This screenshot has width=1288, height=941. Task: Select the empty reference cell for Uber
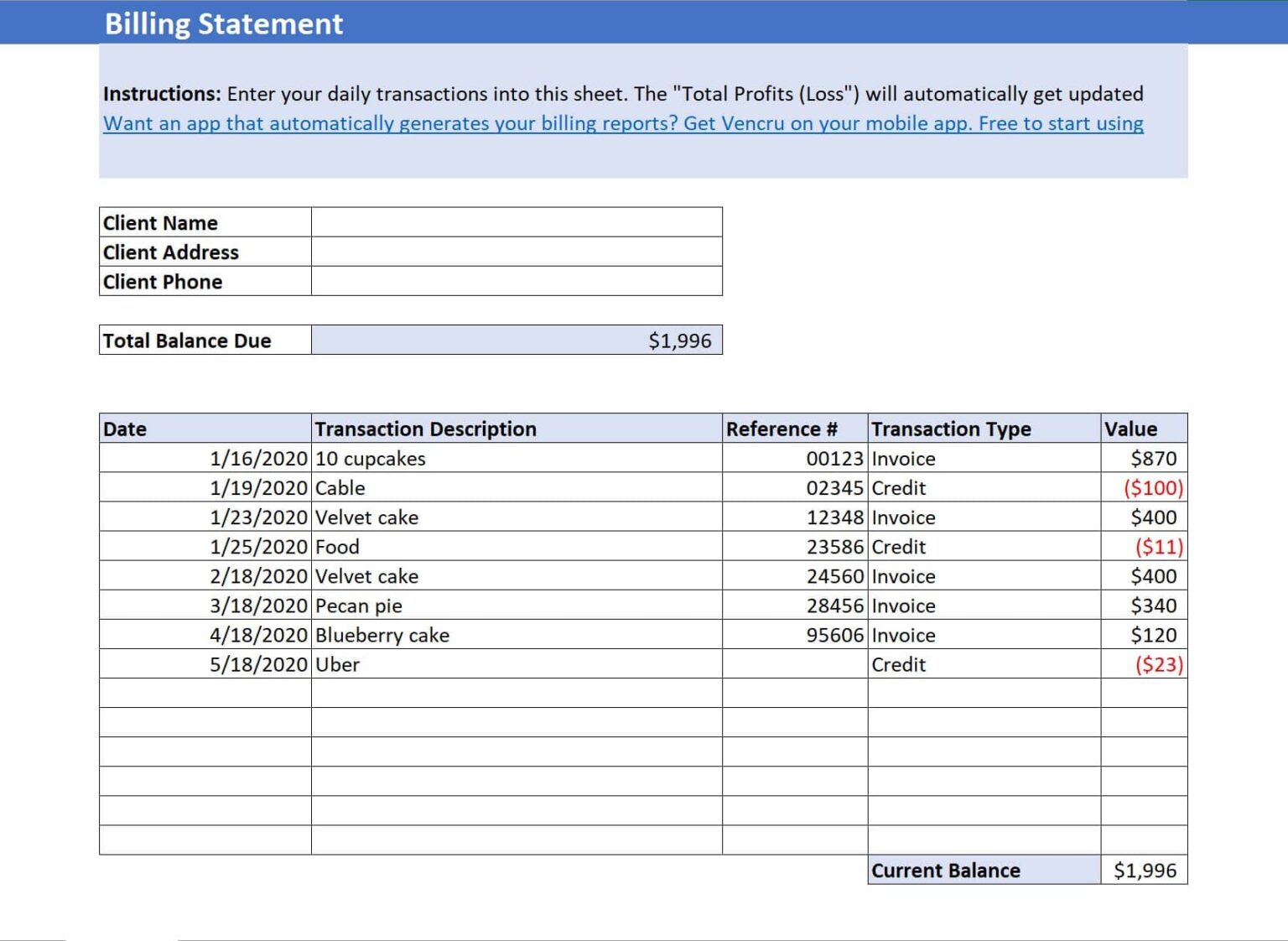point(794,664)
